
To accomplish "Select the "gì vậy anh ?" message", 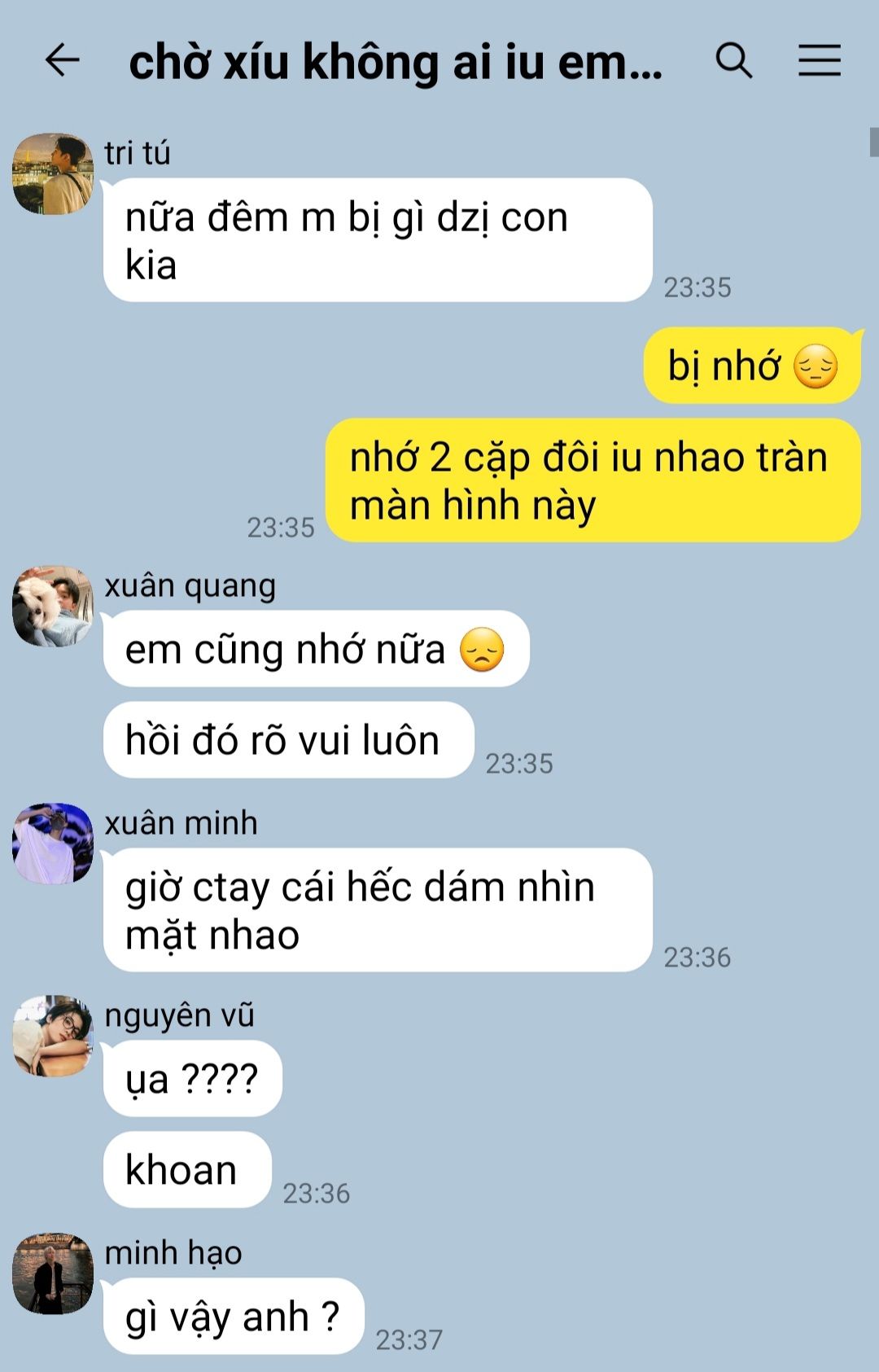I will 234,1317.
